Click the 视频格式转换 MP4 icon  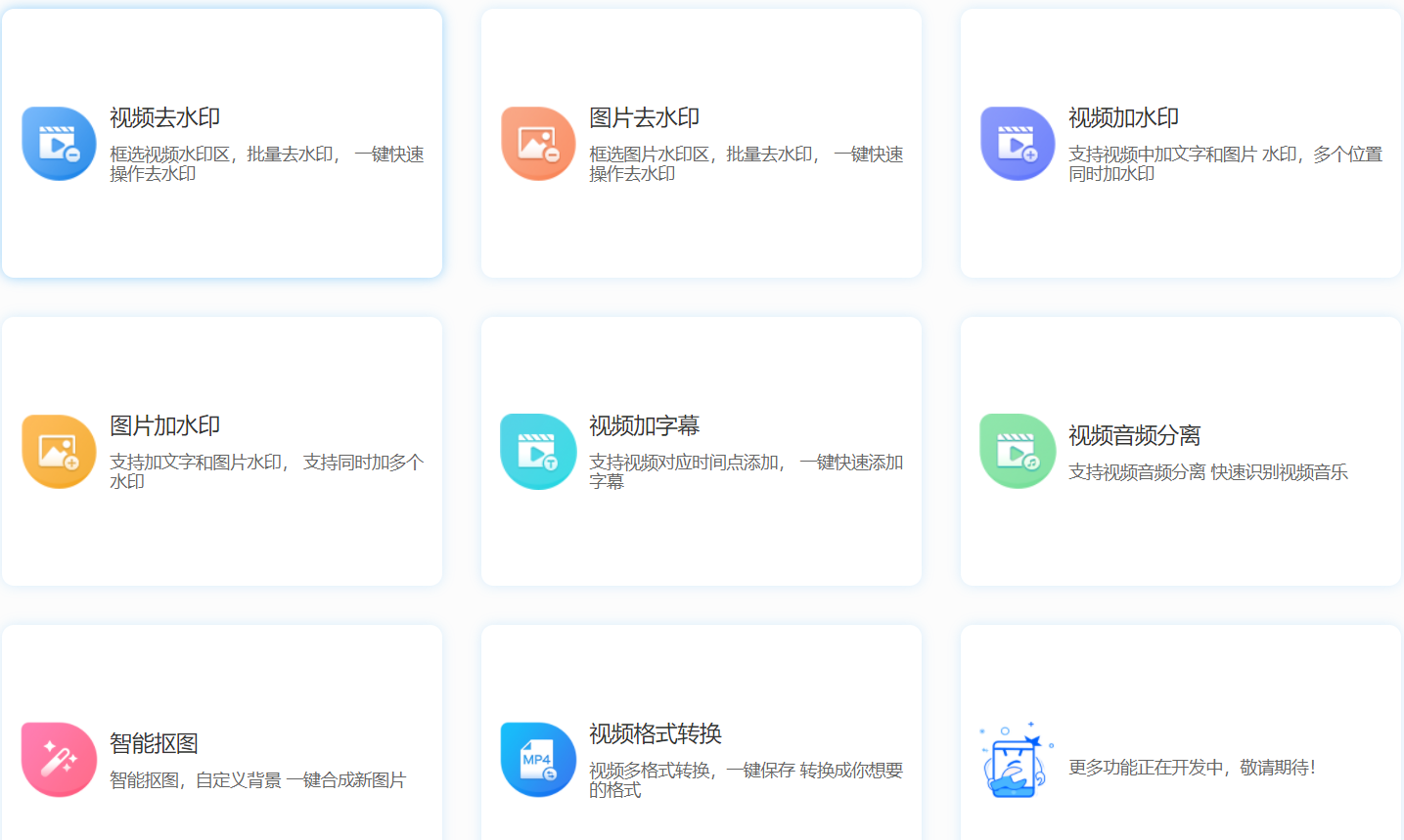[538, 760]
